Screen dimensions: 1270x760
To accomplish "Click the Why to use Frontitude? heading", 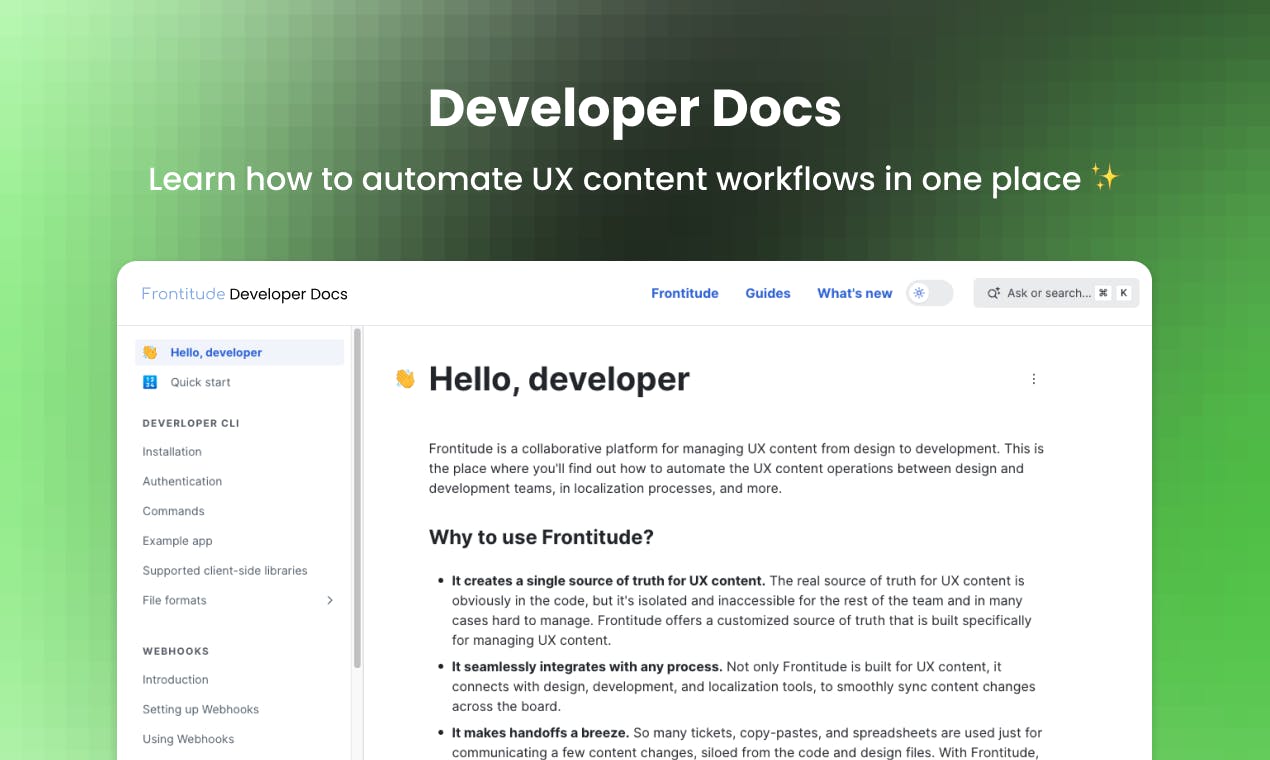I will coord(541,537).
